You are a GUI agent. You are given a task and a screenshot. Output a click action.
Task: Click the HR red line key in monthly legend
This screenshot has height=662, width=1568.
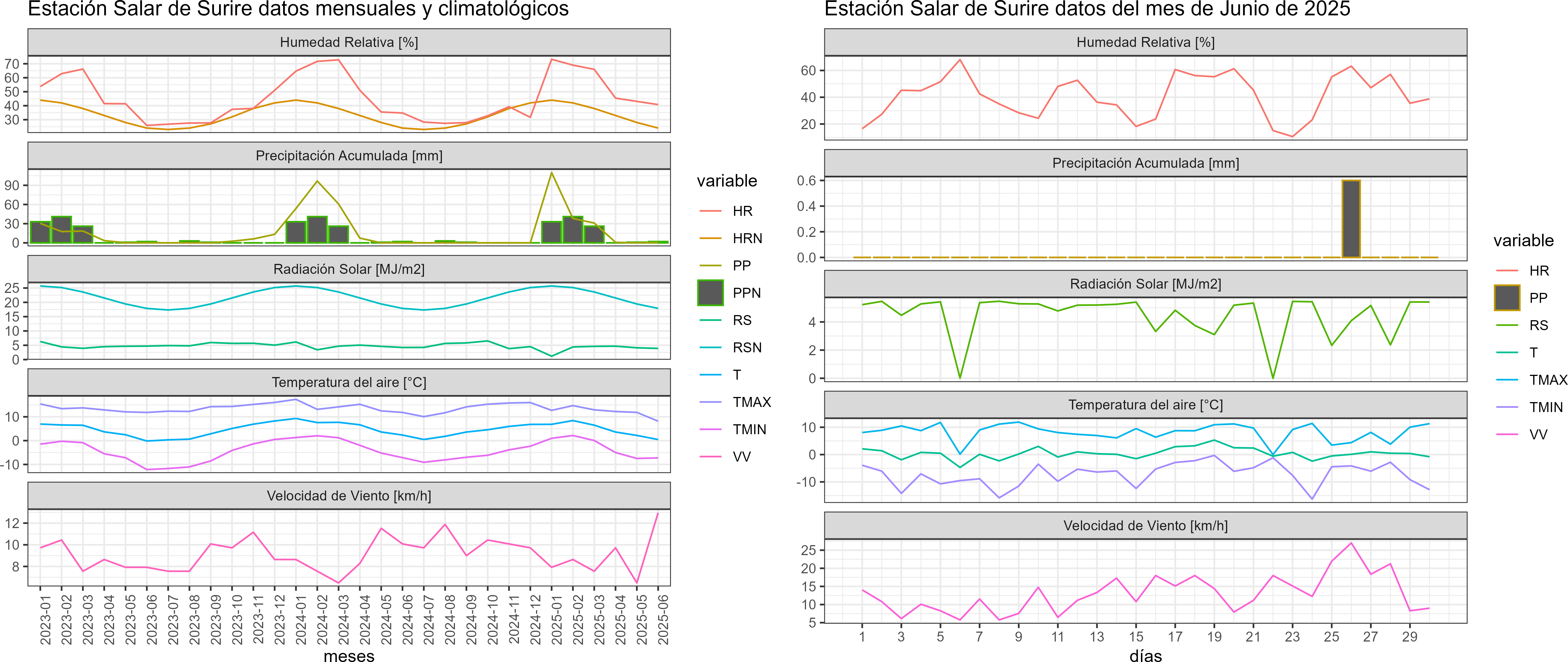click(710, 211)
